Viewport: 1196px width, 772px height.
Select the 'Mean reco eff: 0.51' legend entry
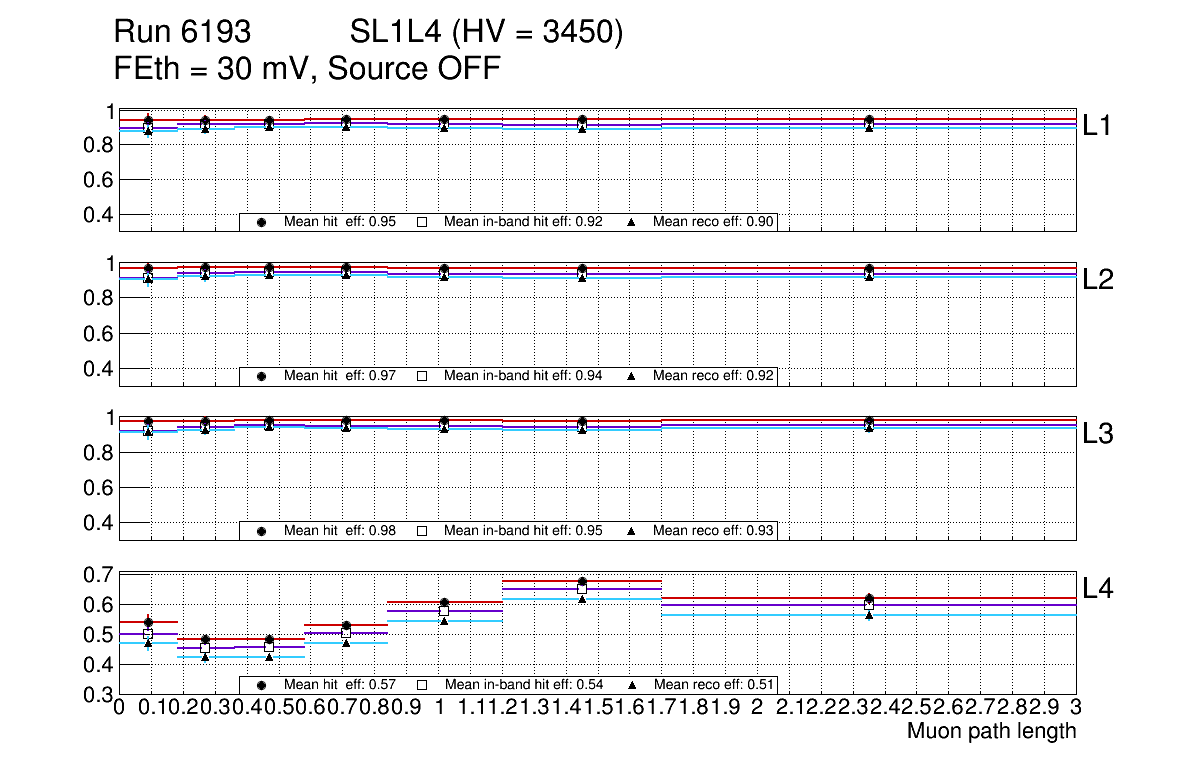point(713,685)
